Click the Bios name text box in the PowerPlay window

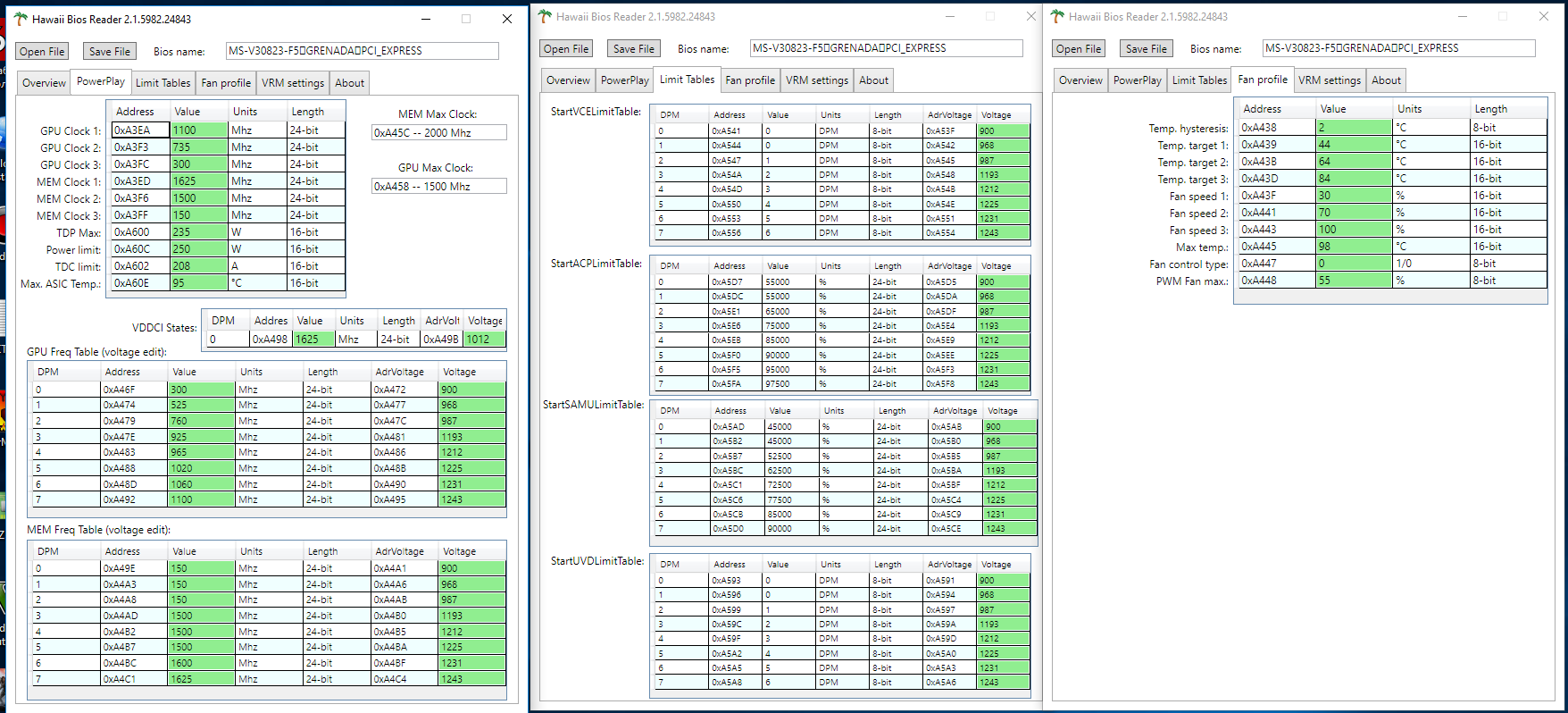(362, 51)
